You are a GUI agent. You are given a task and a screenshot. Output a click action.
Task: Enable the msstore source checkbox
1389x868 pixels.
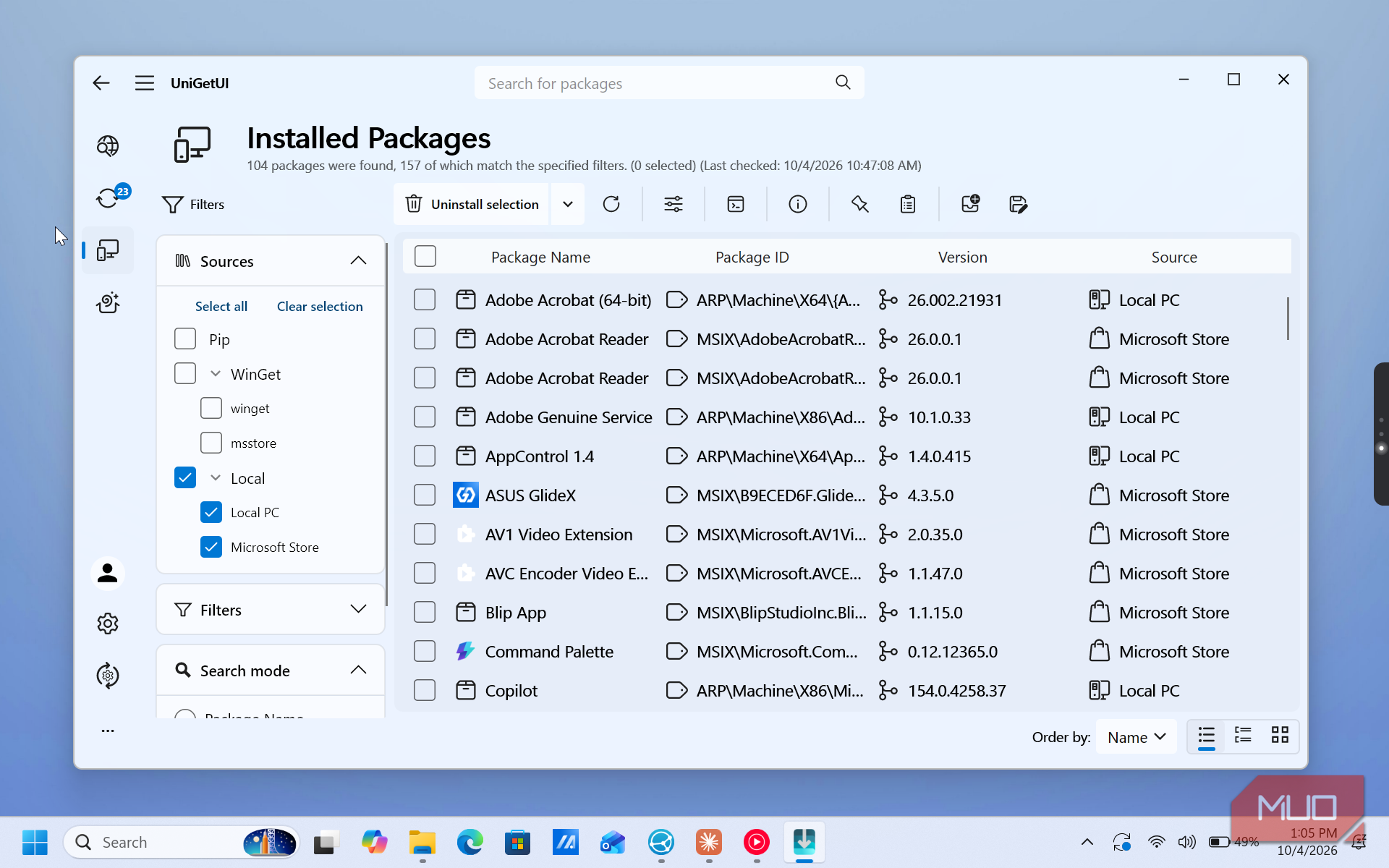pyautogui.click(x=211, y=443)
